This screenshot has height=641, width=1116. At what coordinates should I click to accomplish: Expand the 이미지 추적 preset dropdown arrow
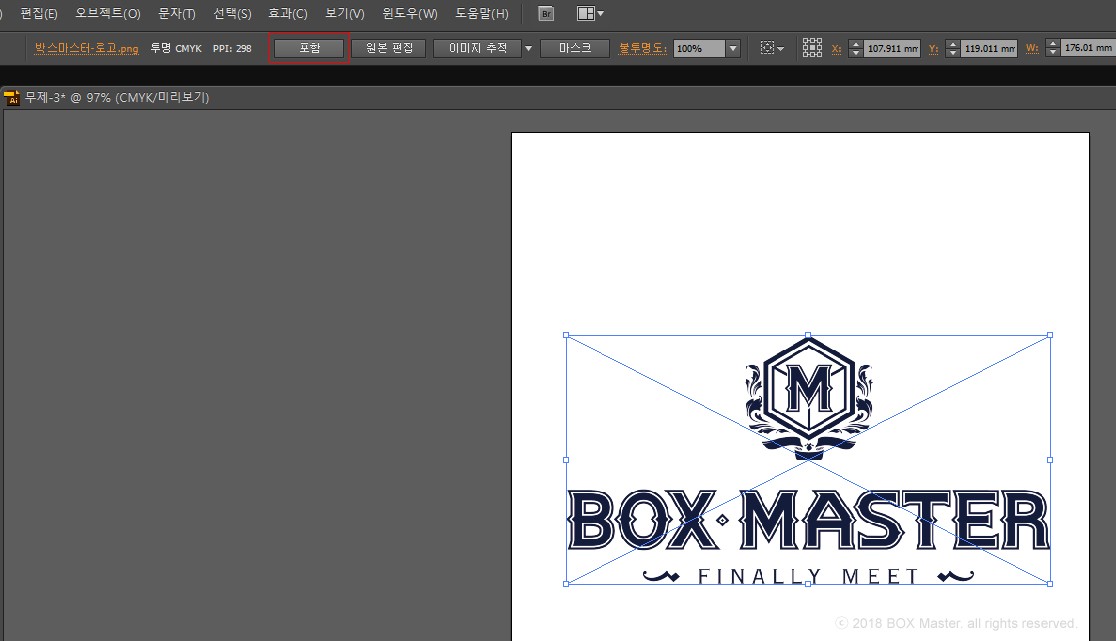[x=528, y=48]
